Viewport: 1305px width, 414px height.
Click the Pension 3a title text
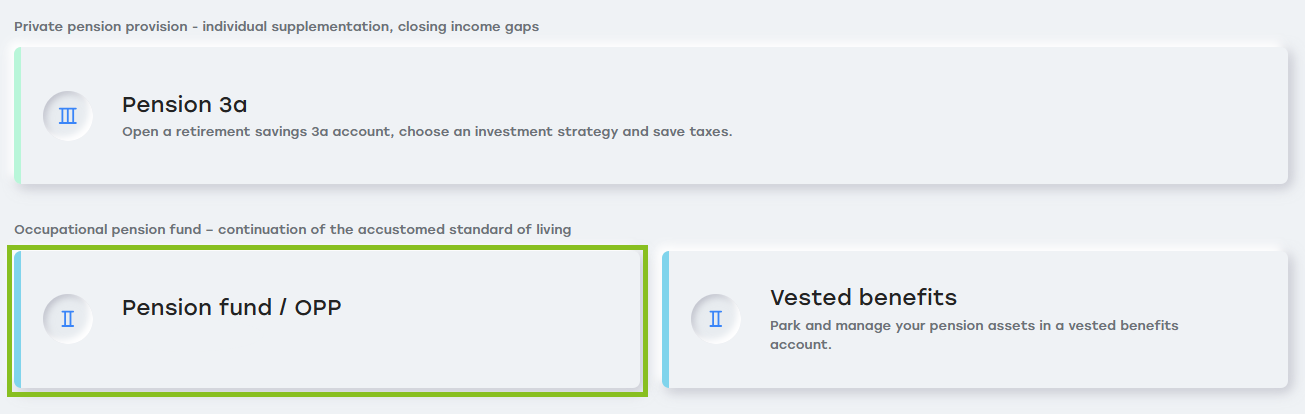point(184,104)
